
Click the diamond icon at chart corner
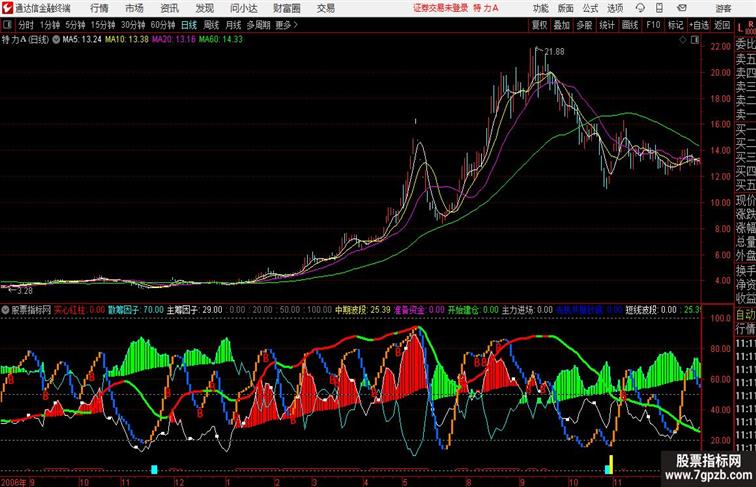683,40
